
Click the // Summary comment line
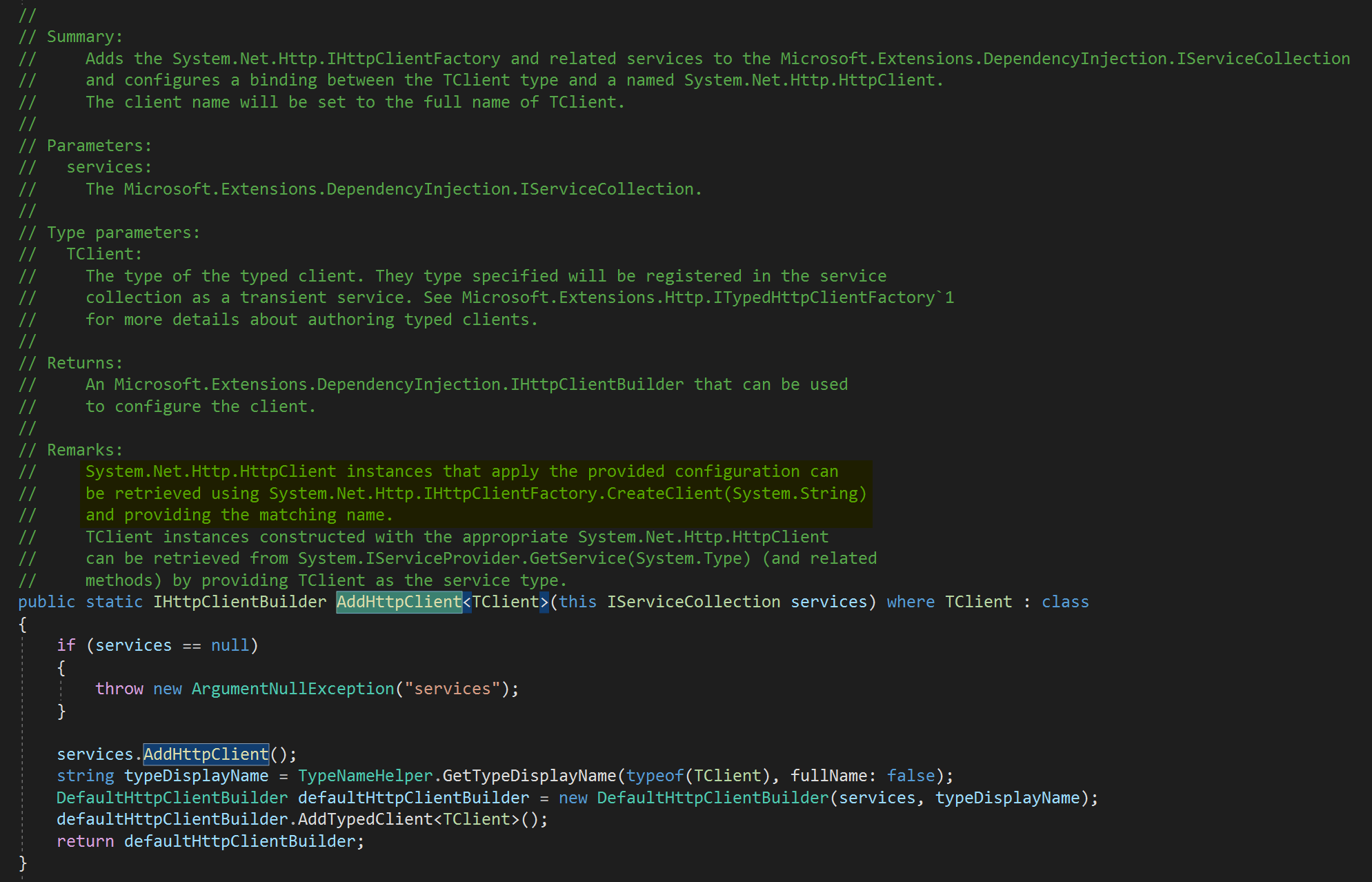83,36
